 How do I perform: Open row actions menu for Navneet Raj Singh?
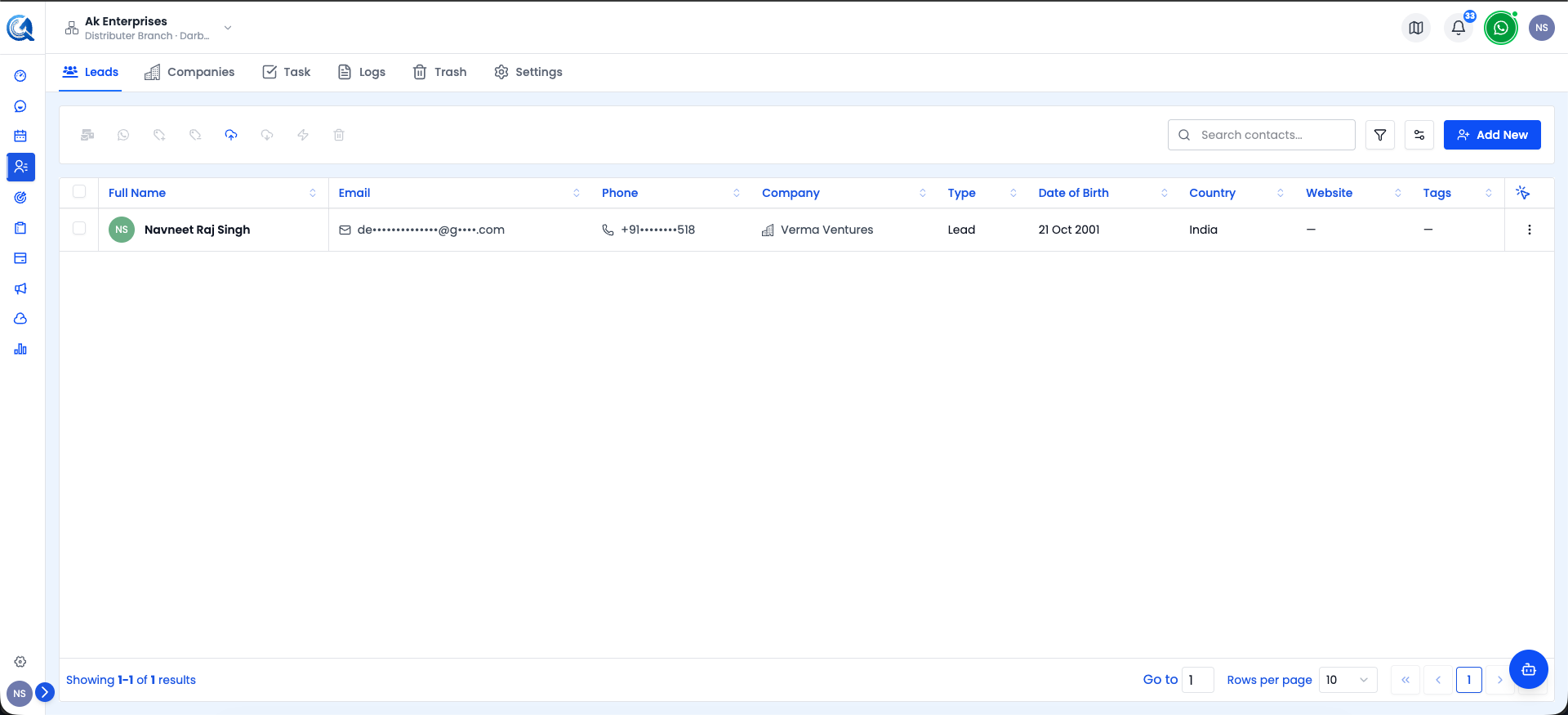click(1530, 230)
